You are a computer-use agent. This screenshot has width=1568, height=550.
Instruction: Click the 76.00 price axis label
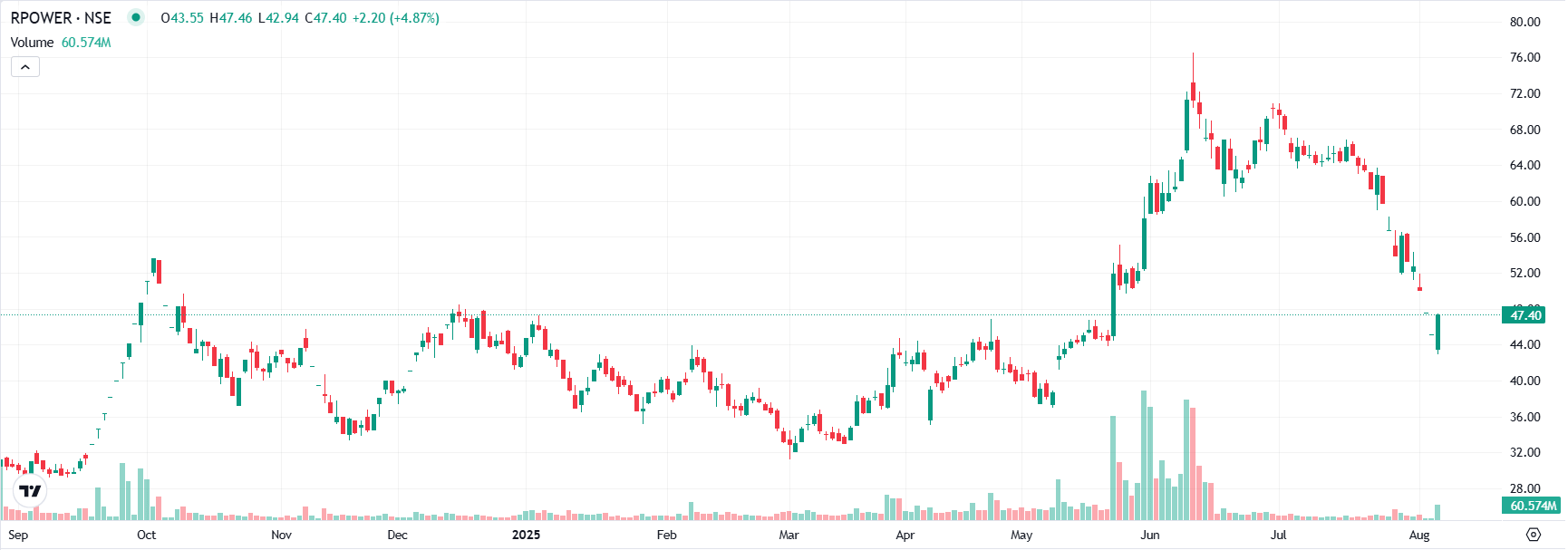[x=1525, y=57]
